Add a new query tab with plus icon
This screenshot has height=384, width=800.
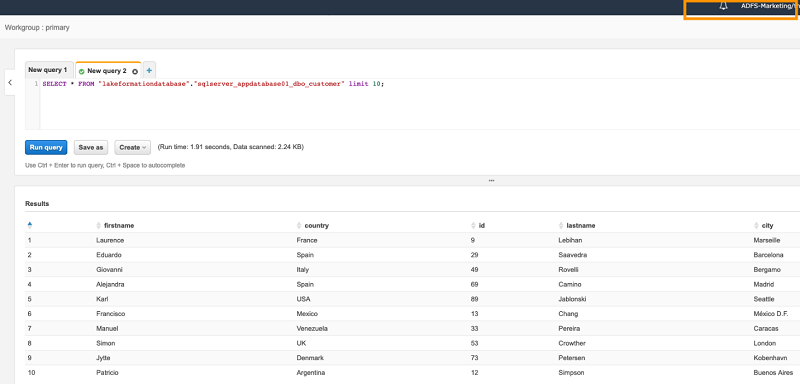coord(149,70)
